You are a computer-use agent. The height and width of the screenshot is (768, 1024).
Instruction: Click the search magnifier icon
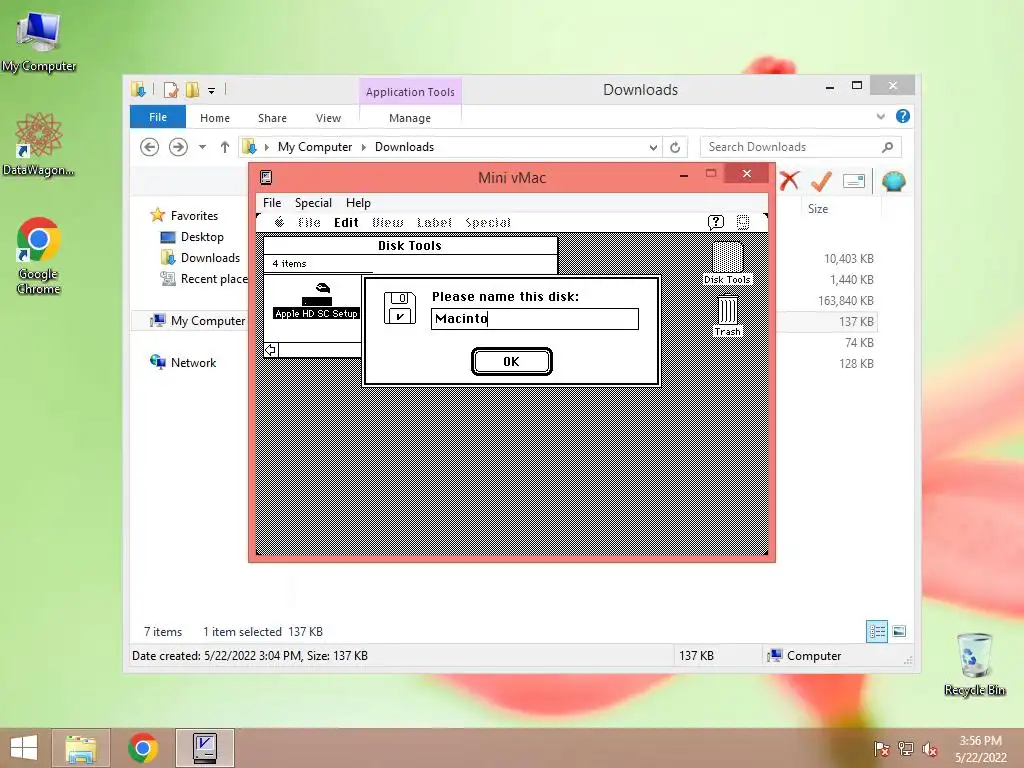(x=887, y=147)
